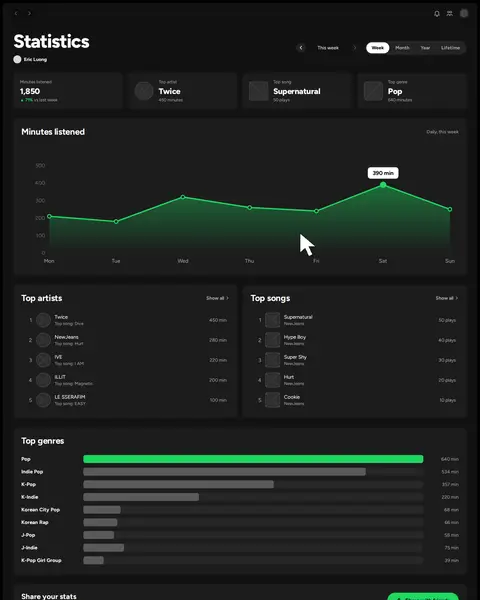The height and width of the screenshot is (600, 480).
Task: Switch to the Lifetime range tab
Action: [x=450, y=48]
